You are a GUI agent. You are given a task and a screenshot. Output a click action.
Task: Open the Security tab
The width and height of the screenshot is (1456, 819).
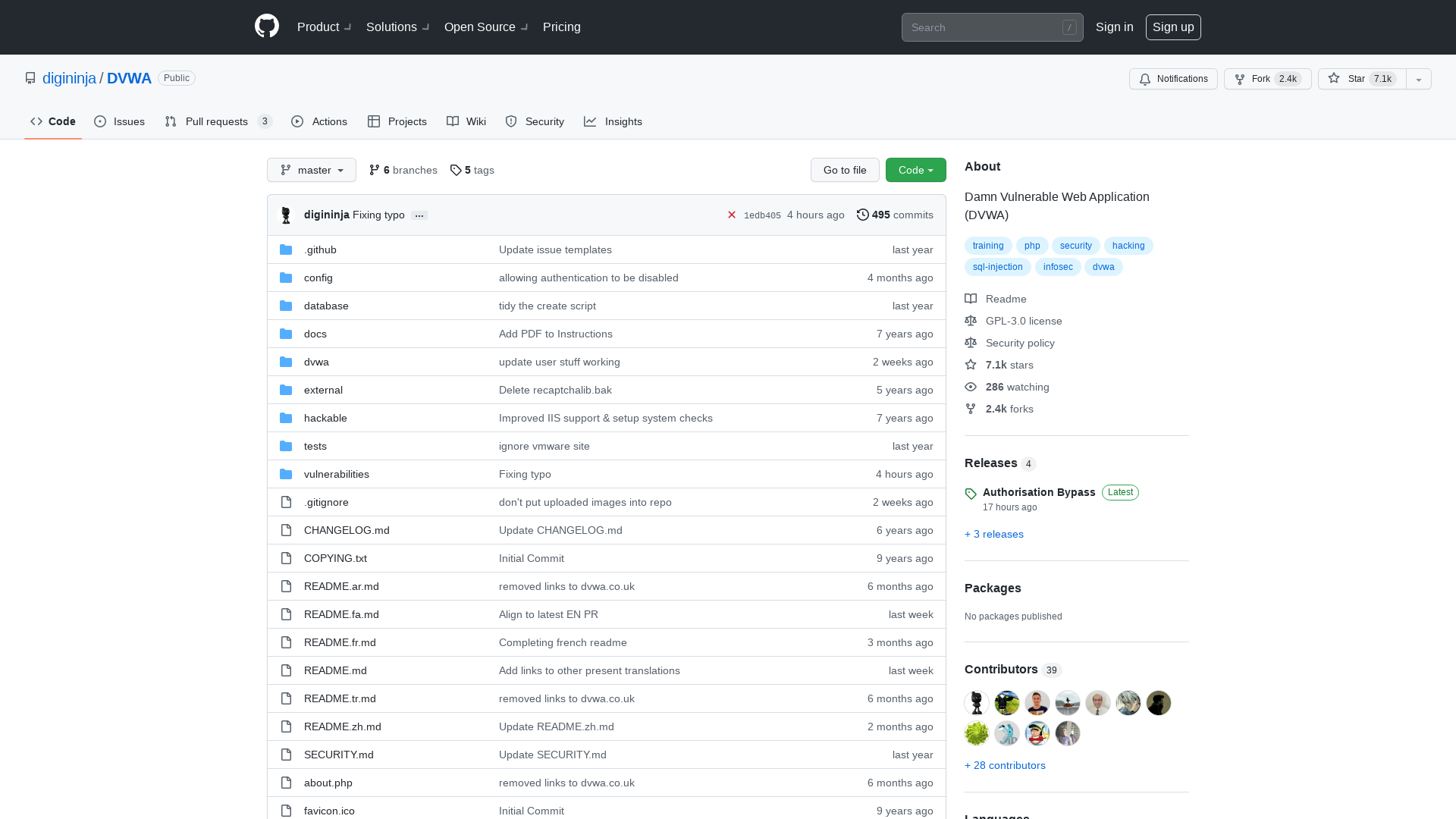point(535,121)
